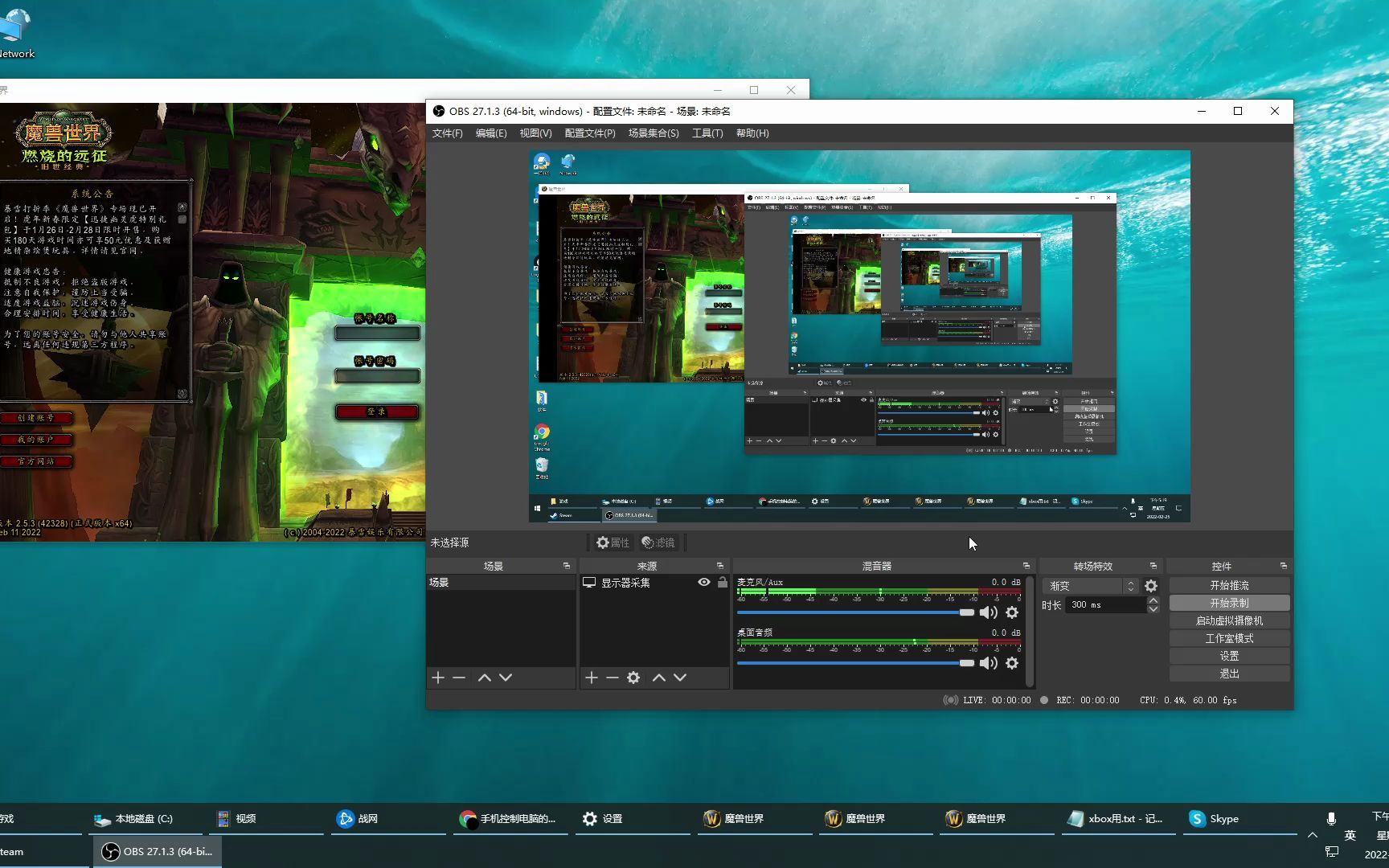Click 官方网站 in 魔兽世界 window

tap(35, 461)
